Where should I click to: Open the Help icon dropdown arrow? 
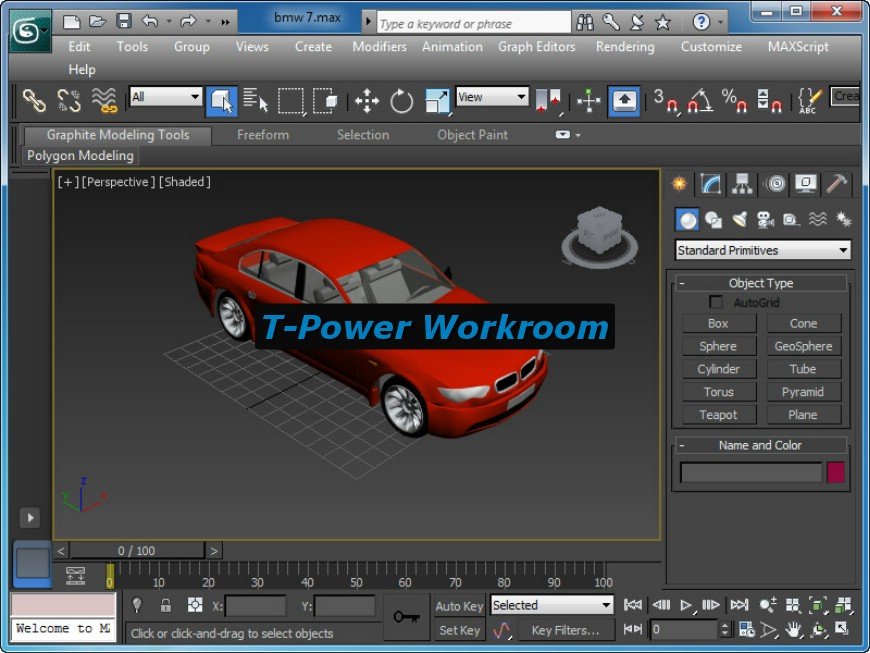click(x=720, y=22)
